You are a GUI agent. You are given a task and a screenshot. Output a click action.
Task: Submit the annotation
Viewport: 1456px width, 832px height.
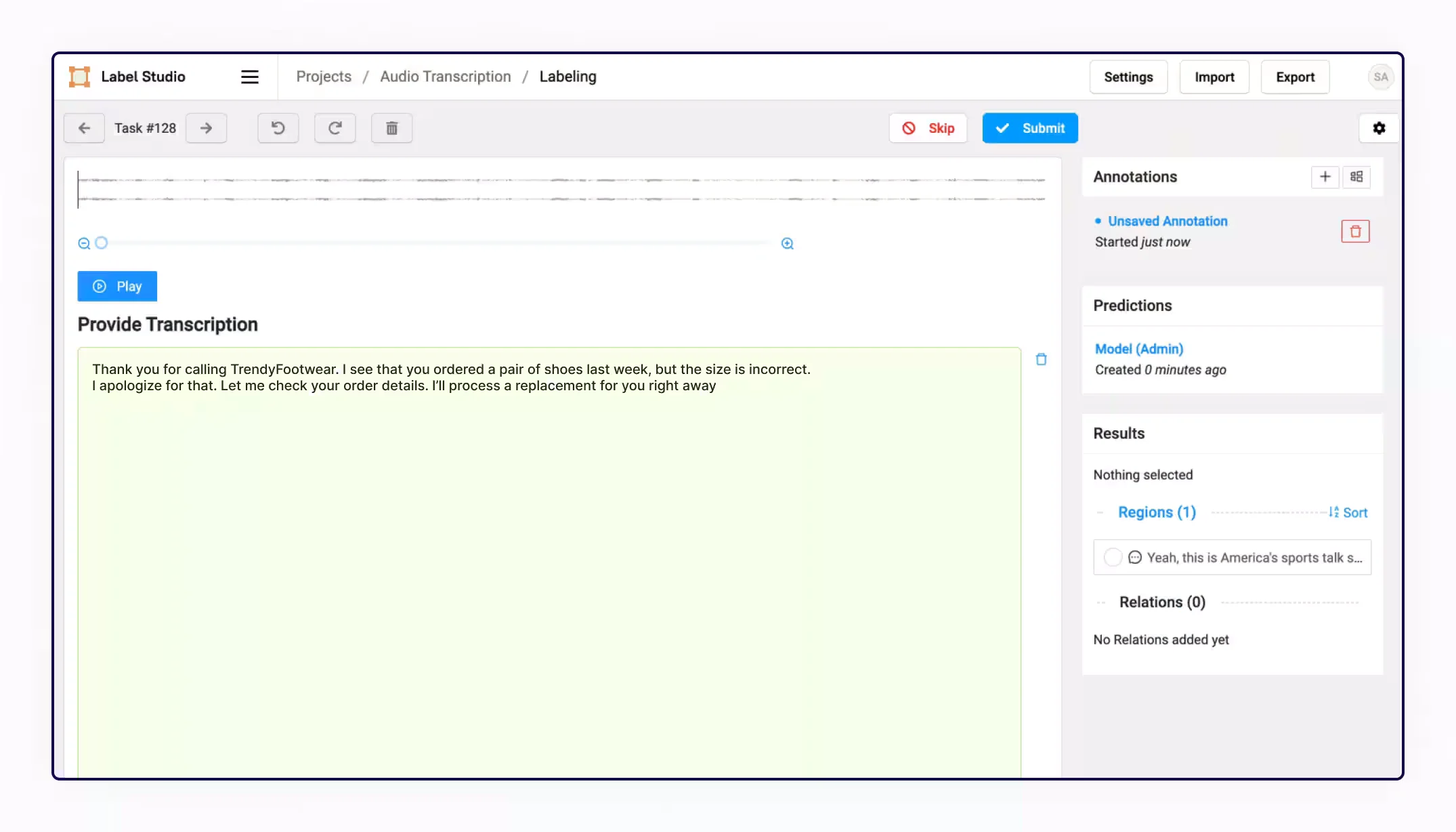[x=1029, y=128]
